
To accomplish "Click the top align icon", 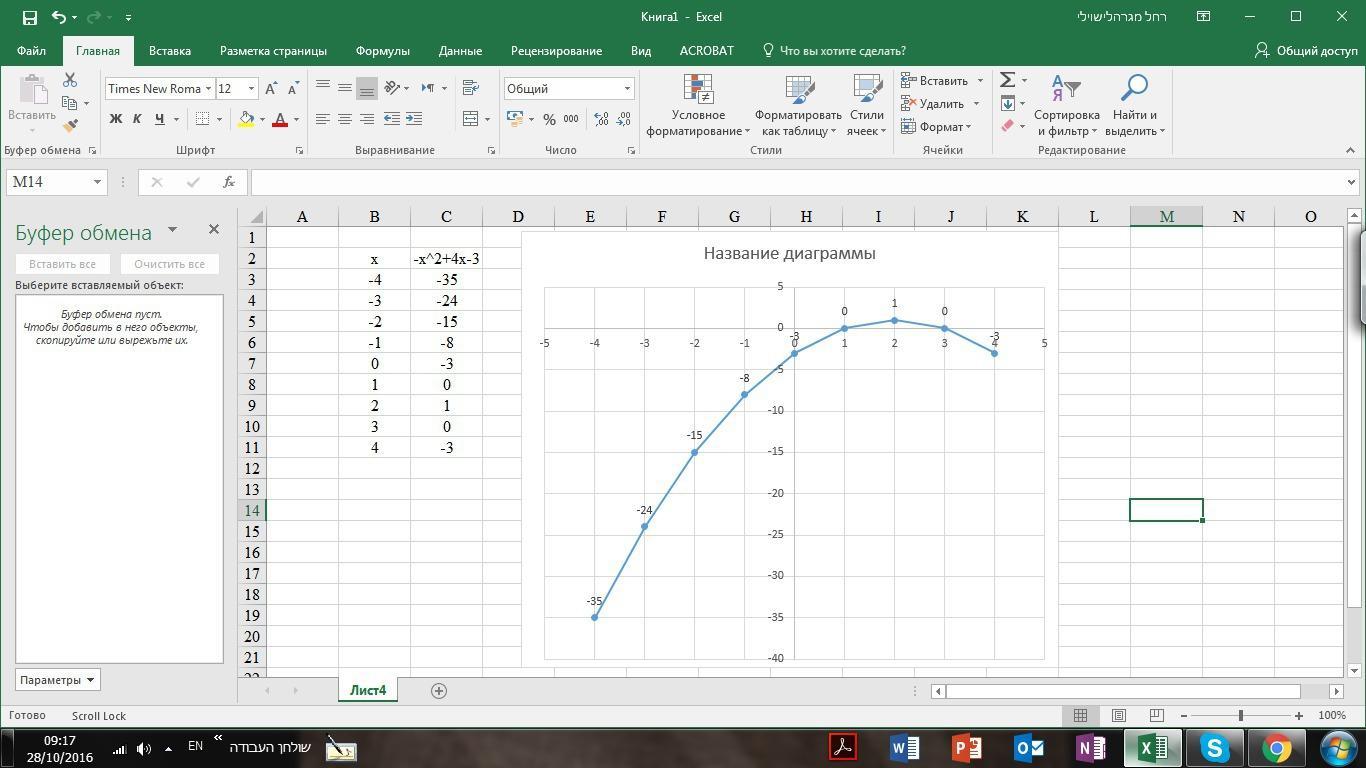I will [x=323, y=88].
